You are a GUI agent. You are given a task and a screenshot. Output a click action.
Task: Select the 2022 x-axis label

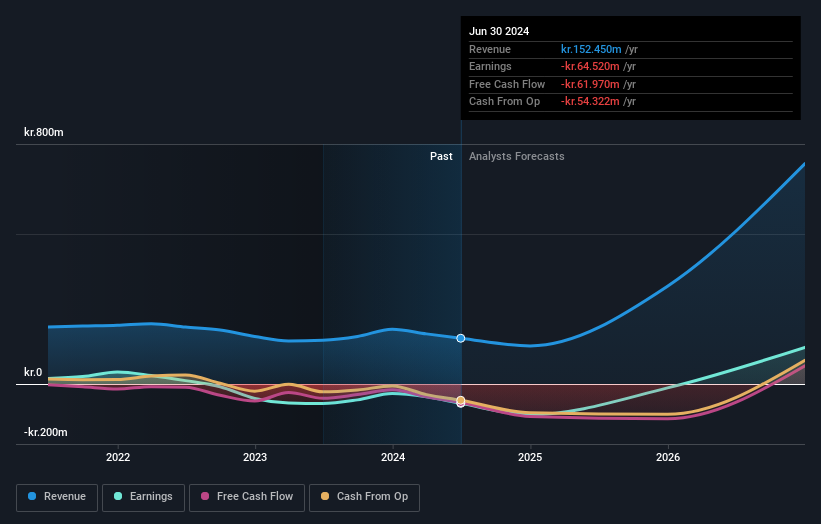click(x=118, y=457)
